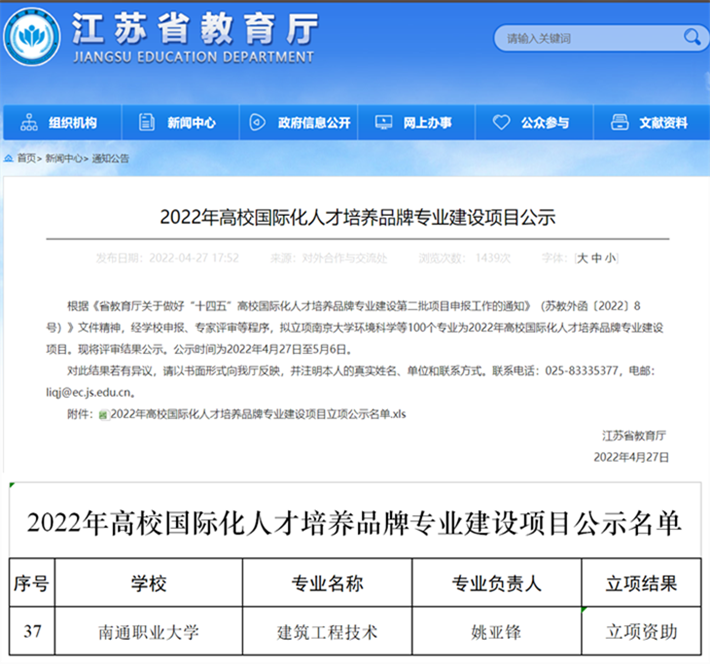
Task: Go to 新闻中心 in the breadcrumb
Action: [x=64, y=158]
